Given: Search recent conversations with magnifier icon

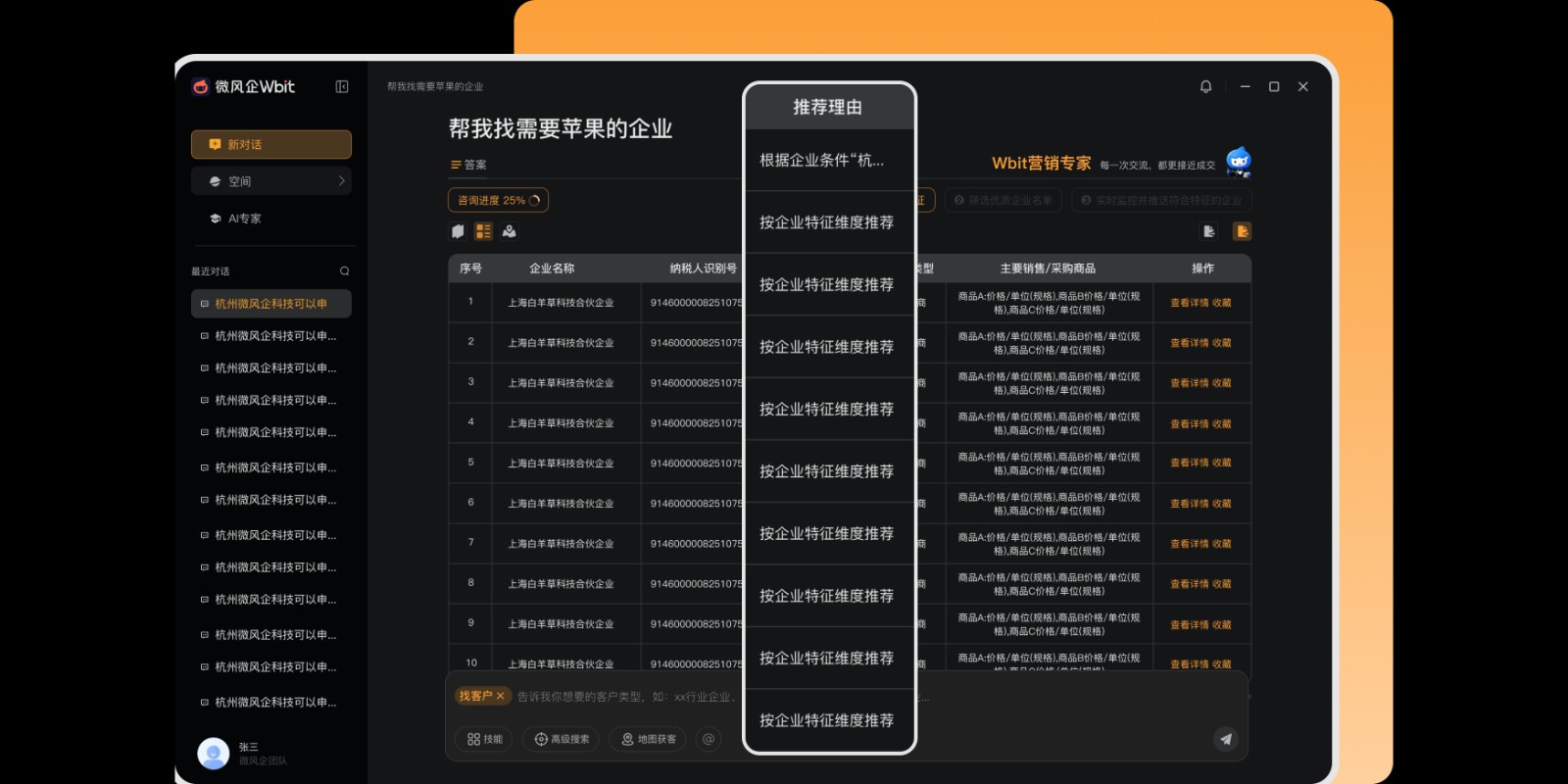Looking at the screenshot, I should (344, 271).
